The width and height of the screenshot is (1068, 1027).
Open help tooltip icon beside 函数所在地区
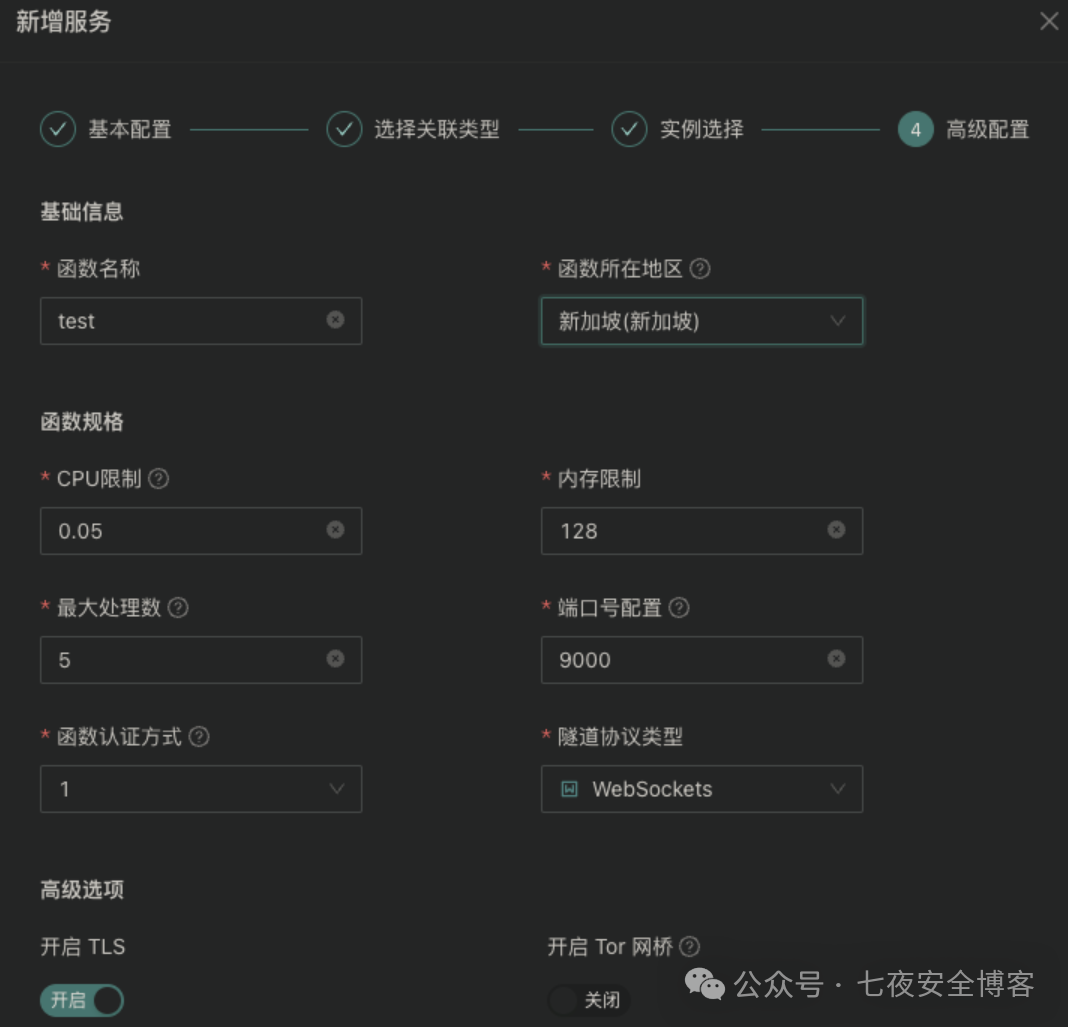coord(700,268)
